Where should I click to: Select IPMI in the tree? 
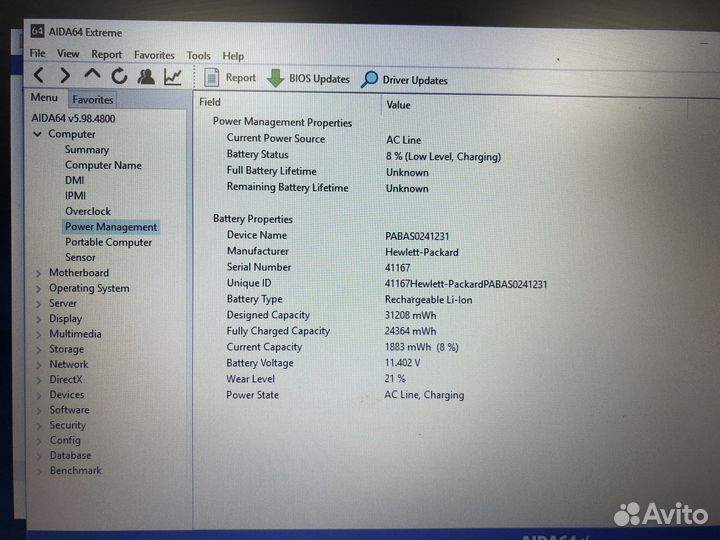click(75, 196)
